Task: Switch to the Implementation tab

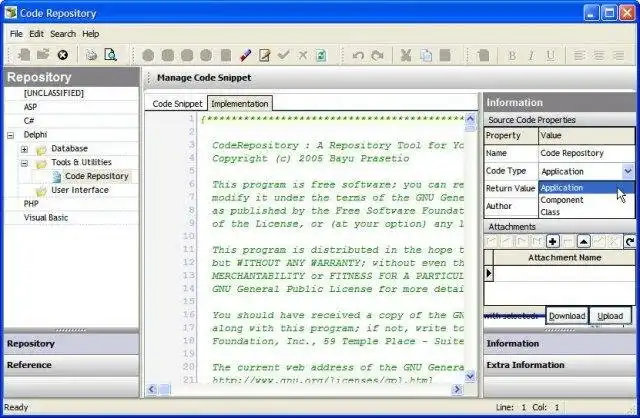Action: pos(240,104)
